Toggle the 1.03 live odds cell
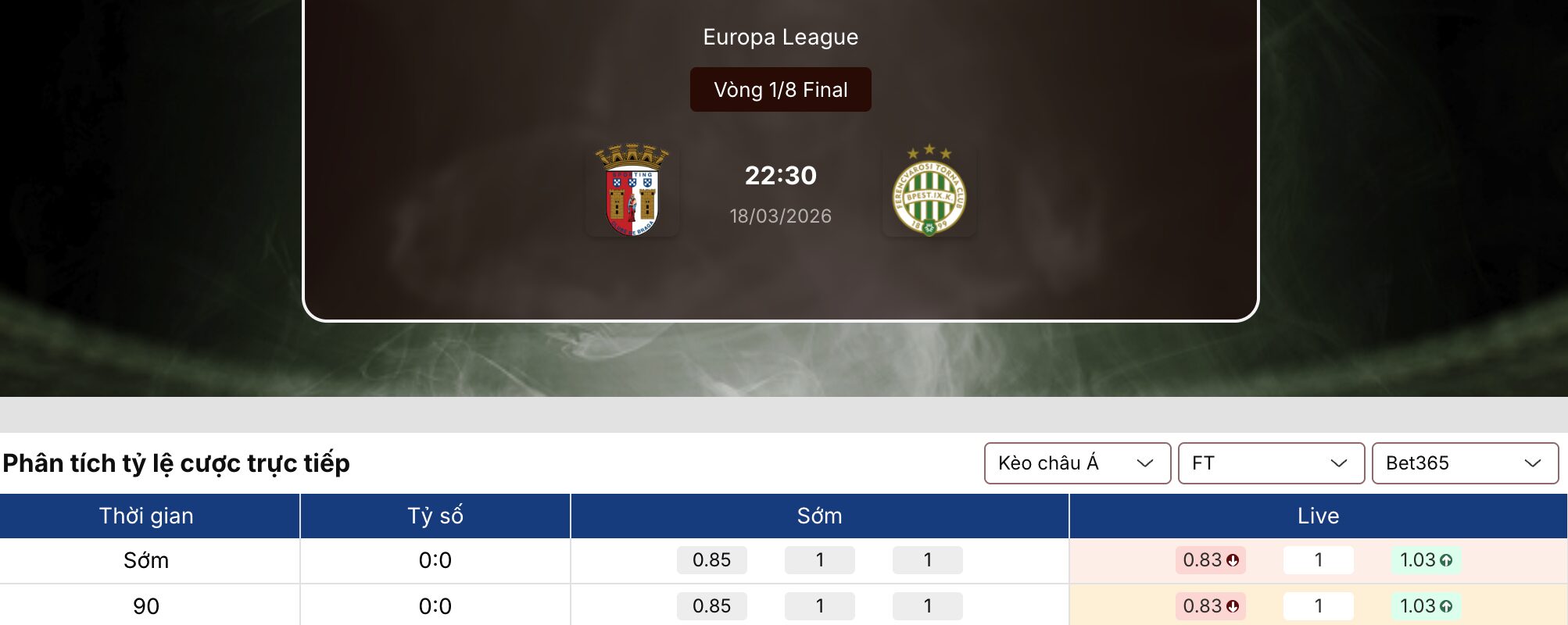 tap(1424, 560)
